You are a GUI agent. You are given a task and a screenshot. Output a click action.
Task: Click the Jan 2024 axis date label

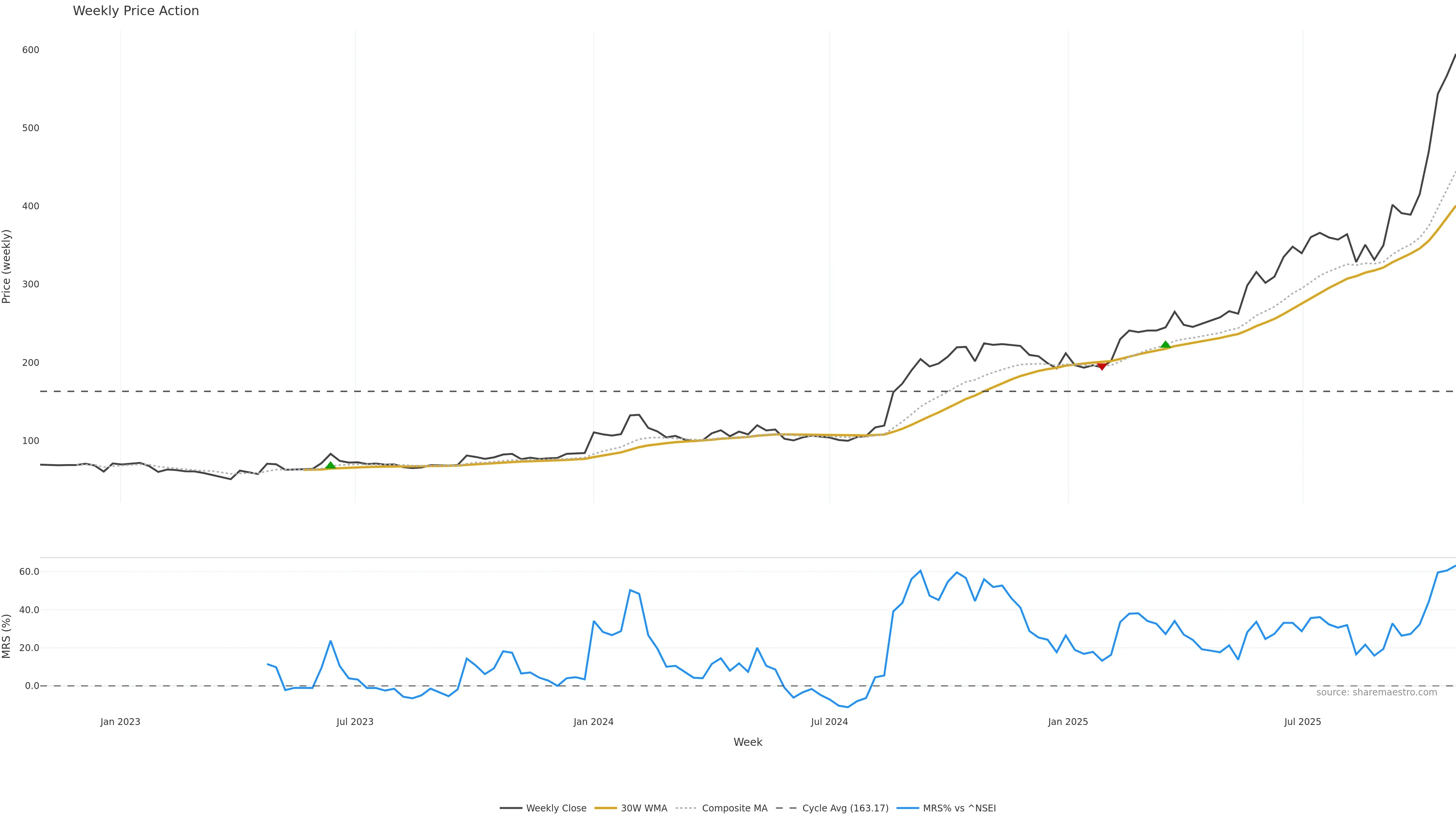click(x=593, y=722)
